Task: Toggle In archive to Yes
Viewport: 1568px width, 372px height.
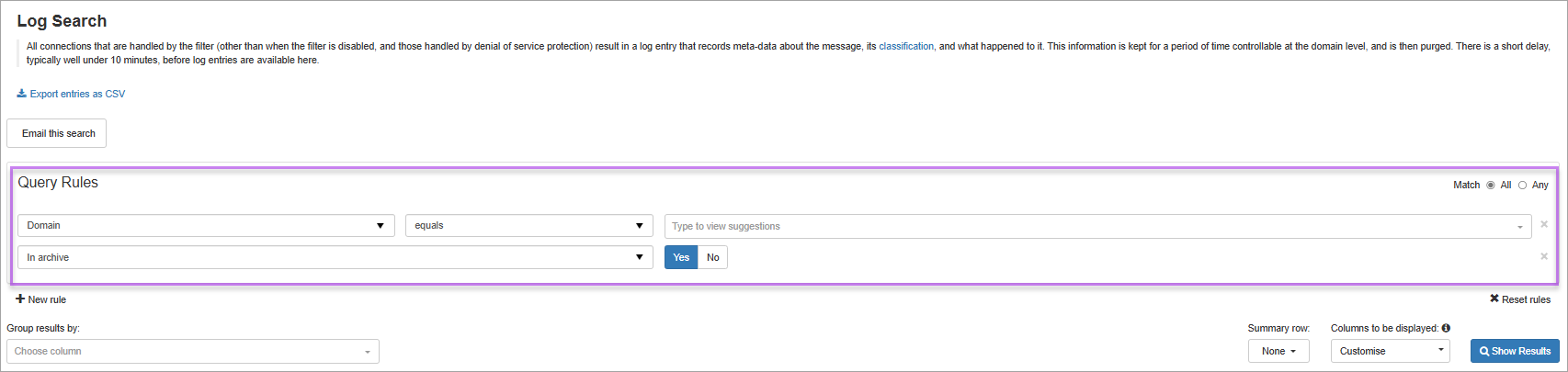Action: 681,258
